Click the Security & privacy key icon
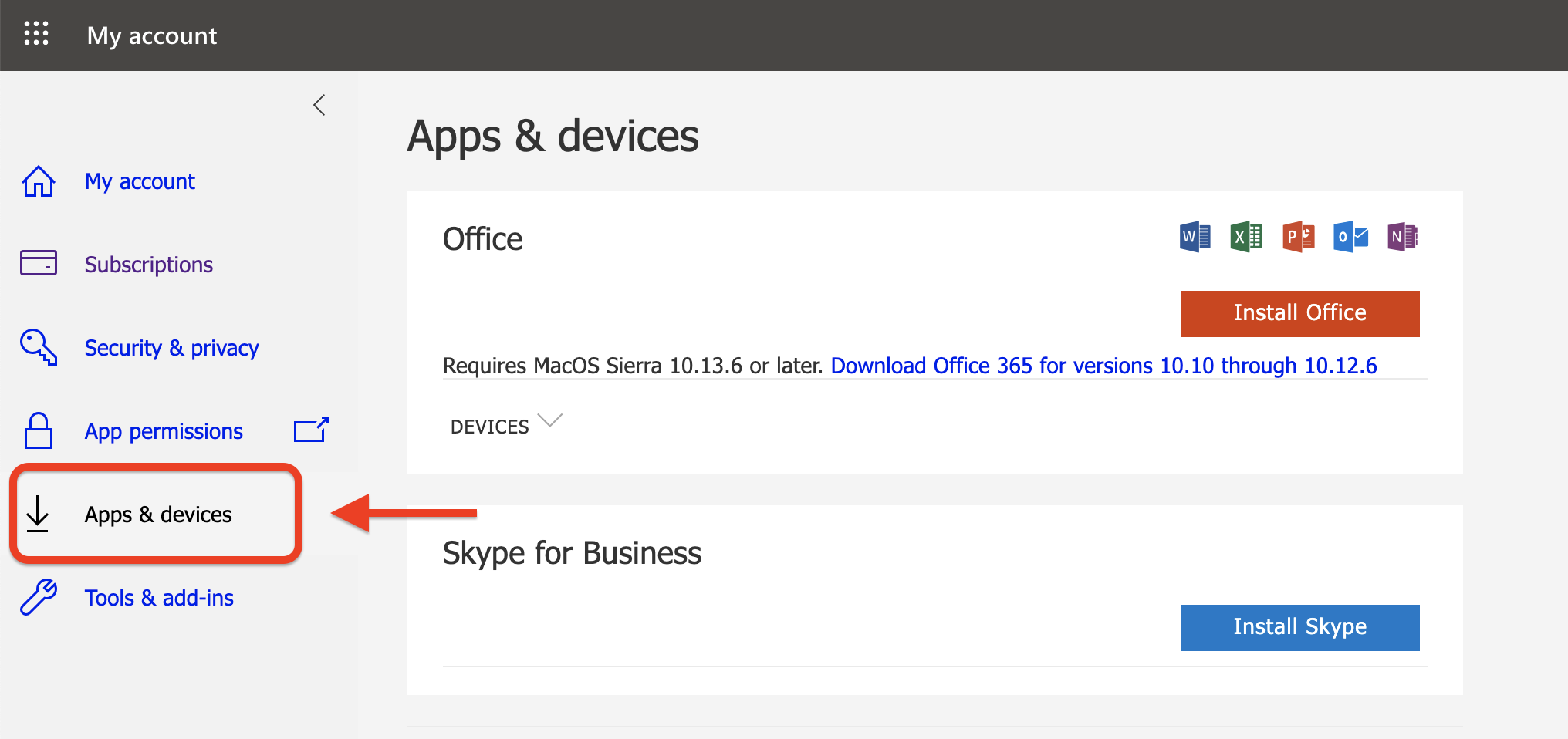This screenshot has width=1568, height=739. (x=38, y=347)
